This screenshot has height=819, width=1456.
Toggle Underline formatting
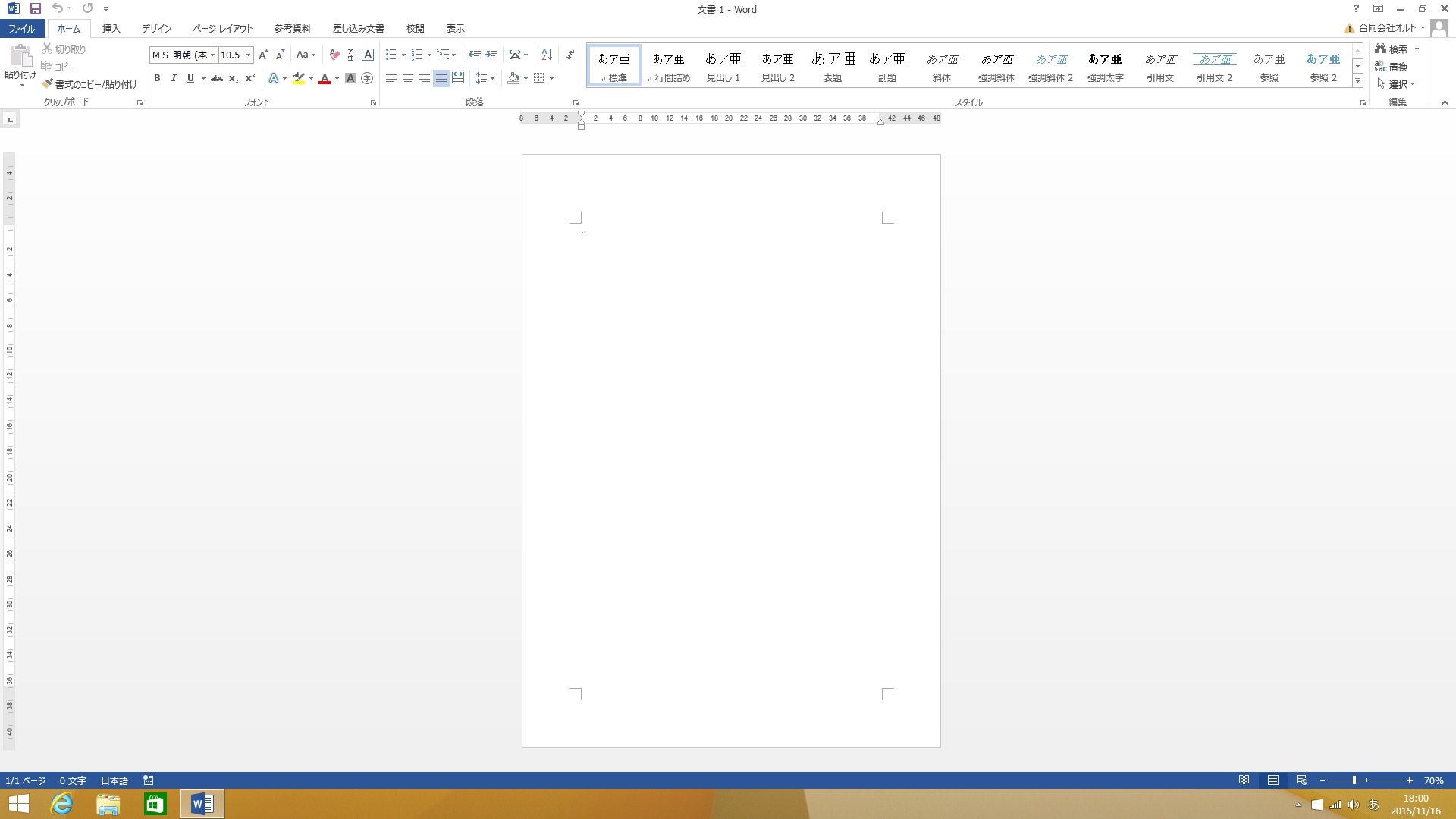click(190, 78)
